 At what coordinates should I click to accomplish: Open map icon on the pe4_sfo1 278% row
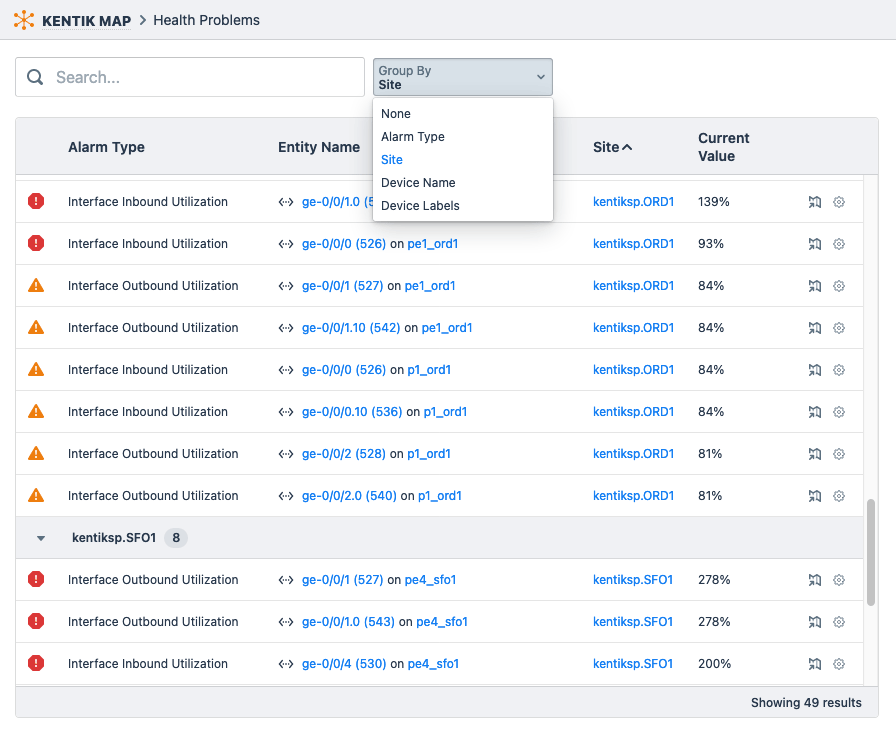(x=815, y=579)
